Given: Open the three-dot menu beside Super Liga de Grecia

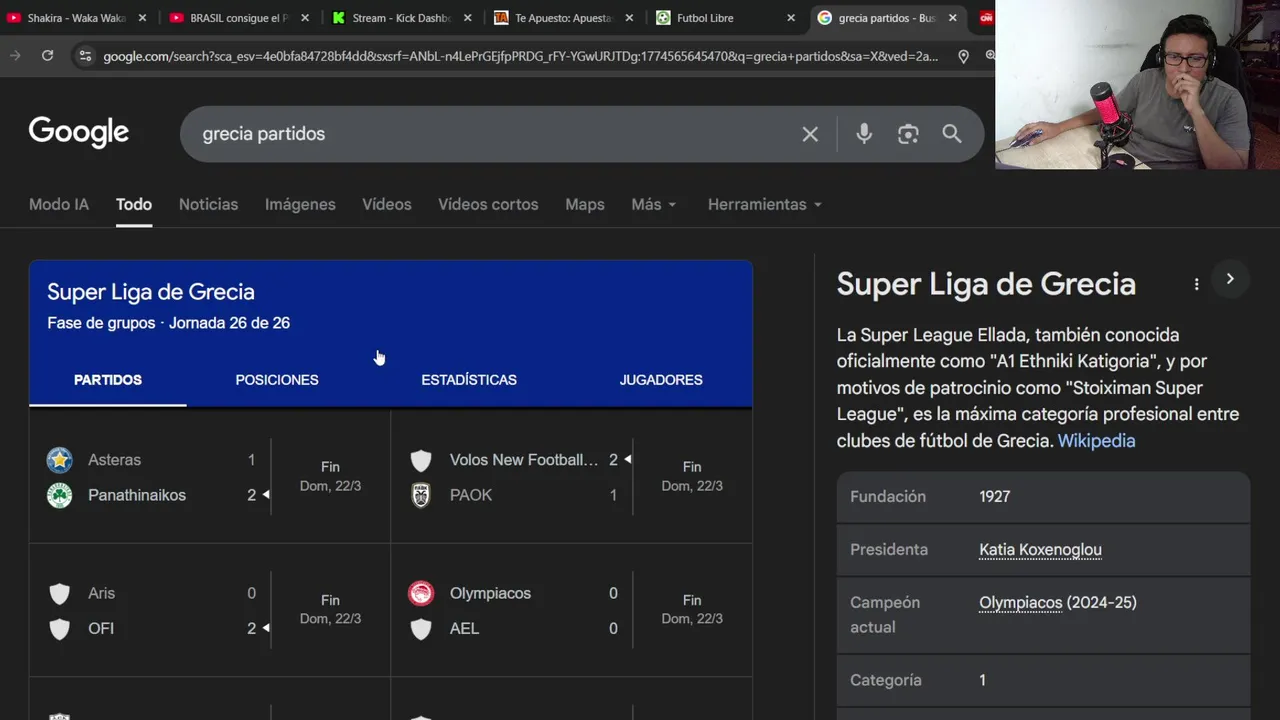Looking at the screenshot, I should tap(1196, 284).
